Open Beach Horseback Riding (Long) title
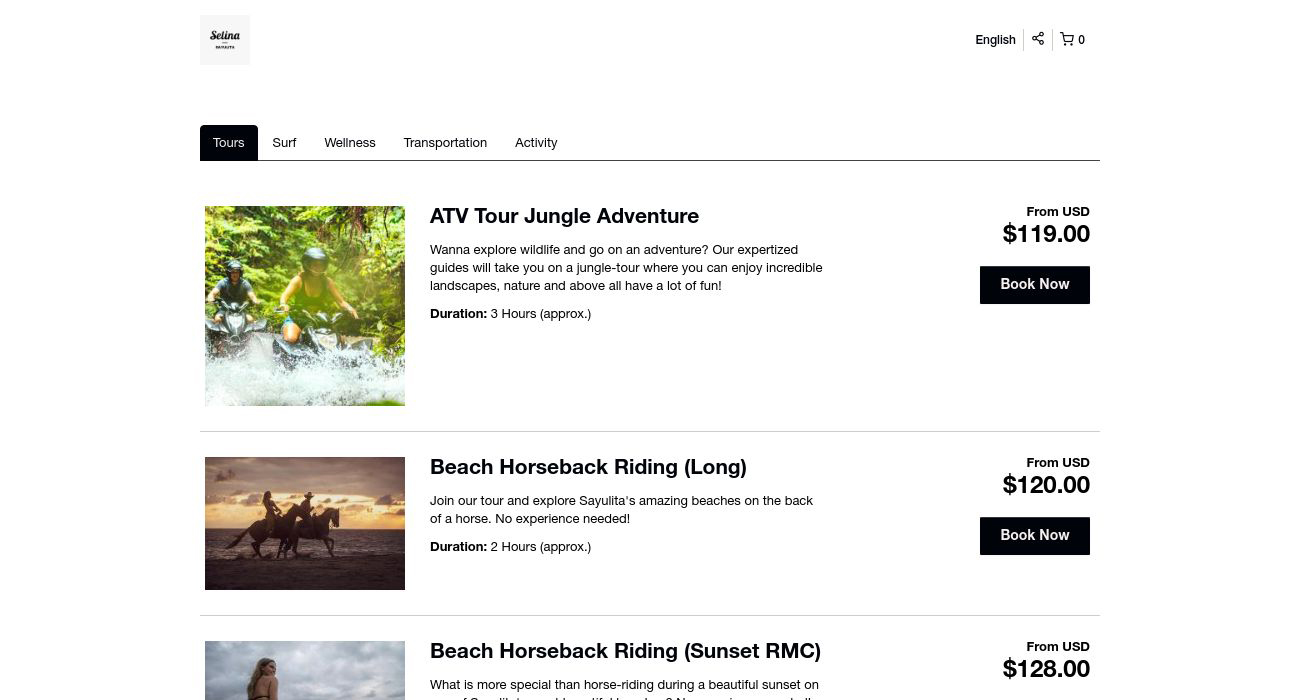The height and width of the screenshot is (700, 1300). [x=588, y=467]
